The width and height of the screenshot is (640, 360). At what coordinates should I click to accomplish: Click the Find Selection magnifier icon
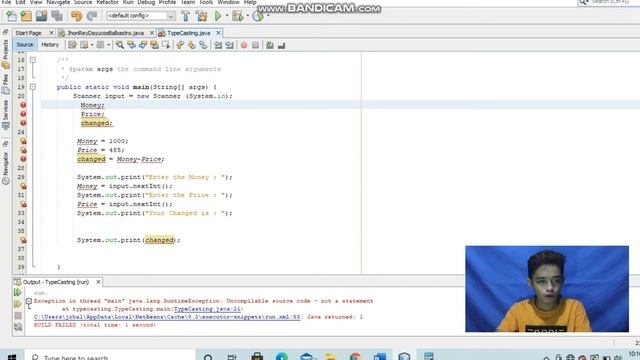[x=120, y=45]
